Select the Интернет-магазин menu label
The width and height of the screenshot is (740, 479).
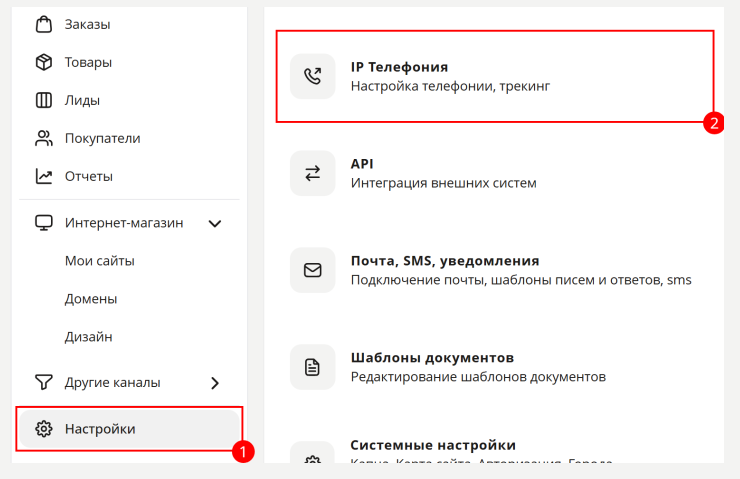click(x=124, y=223)
